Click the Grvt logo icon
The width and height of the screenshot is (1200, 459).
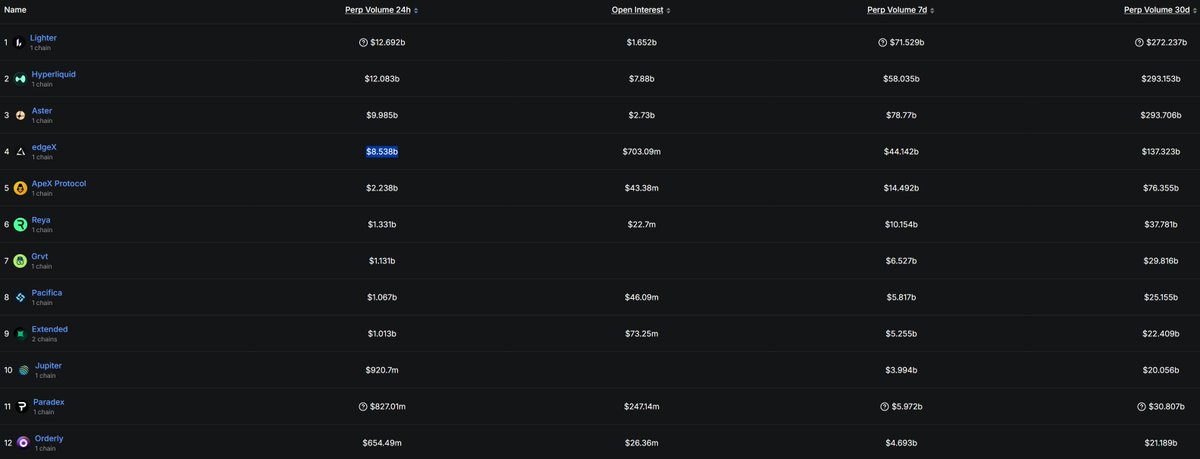[20, 261]
